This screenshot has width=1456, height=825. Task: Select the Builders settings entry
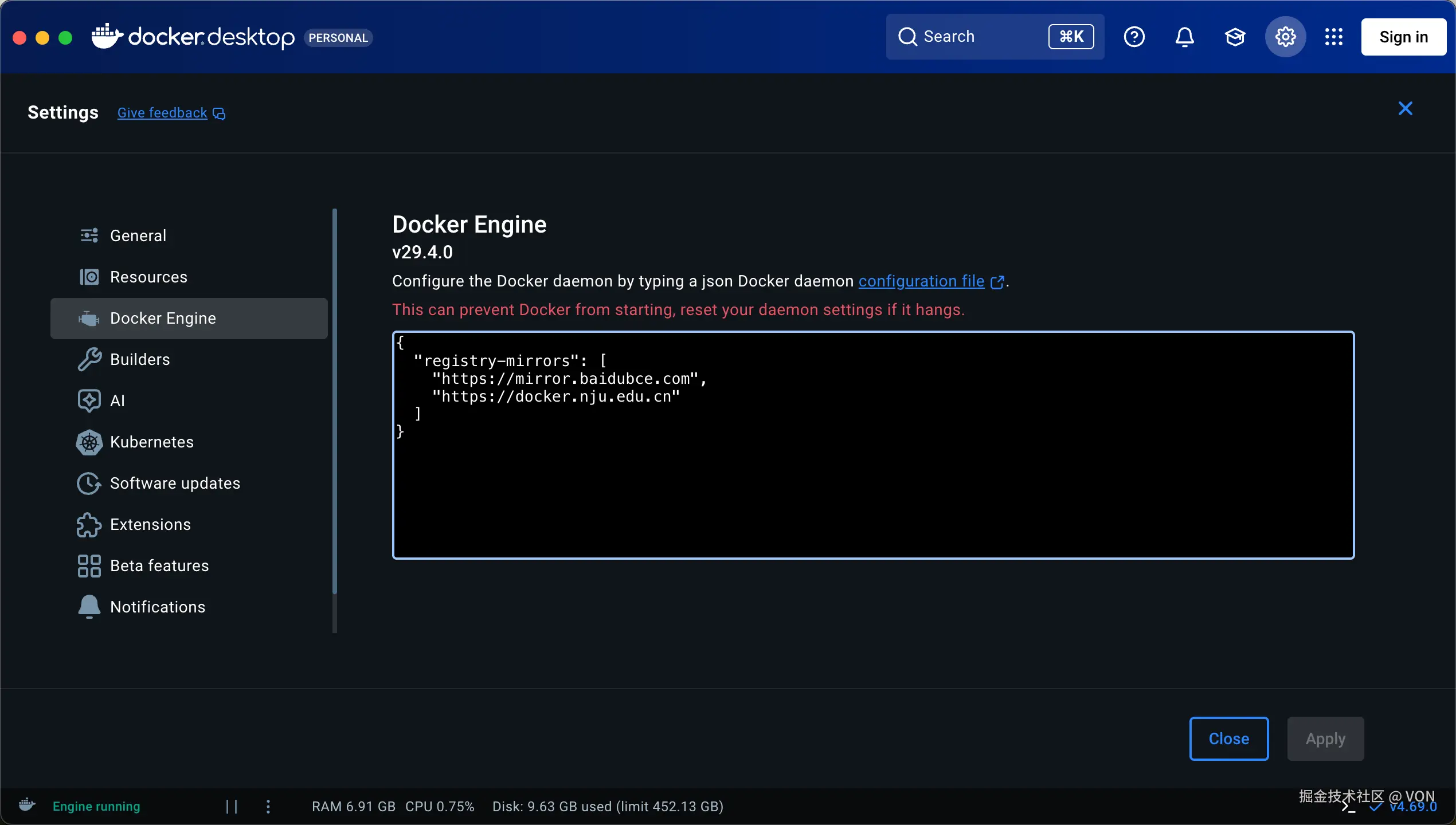[x=140, y=359]
